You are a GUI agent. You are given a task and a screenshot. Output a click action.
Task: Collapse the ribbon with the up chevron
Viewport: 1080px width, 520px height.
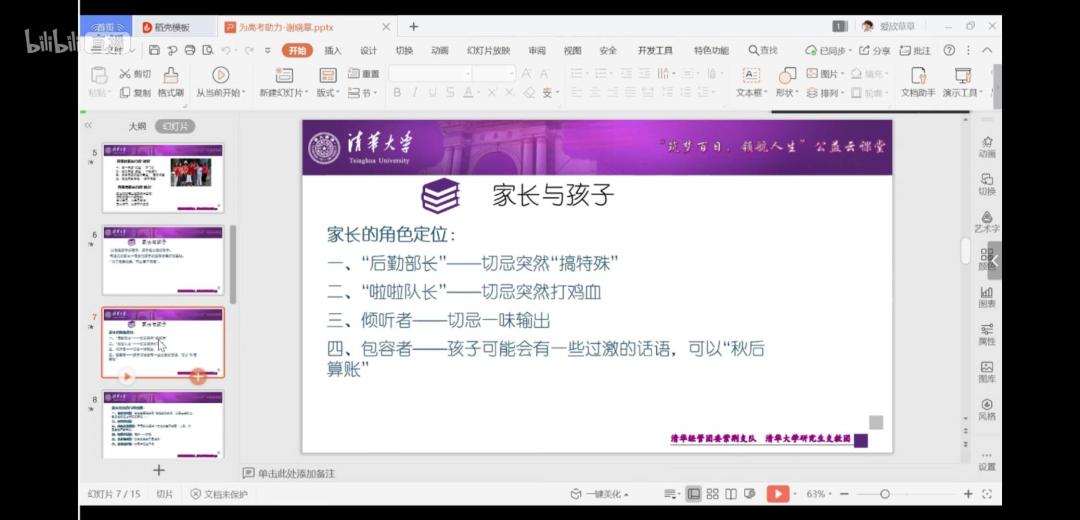(987, 50)
